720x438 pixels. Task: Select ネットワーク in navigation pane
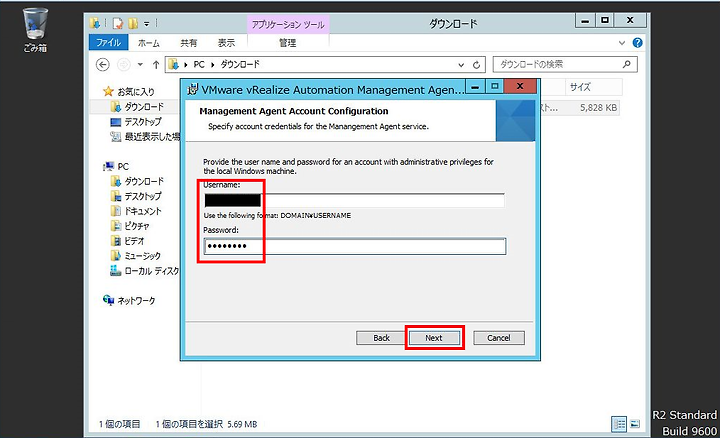click(136, 301)
